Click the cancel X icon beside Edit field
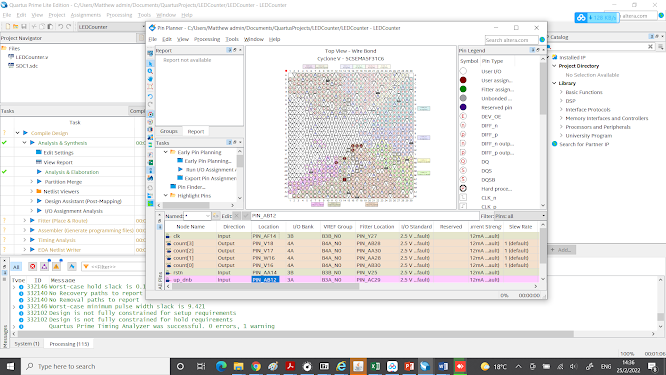This screenshot has height=375, width=666. (x=237, y=216)
